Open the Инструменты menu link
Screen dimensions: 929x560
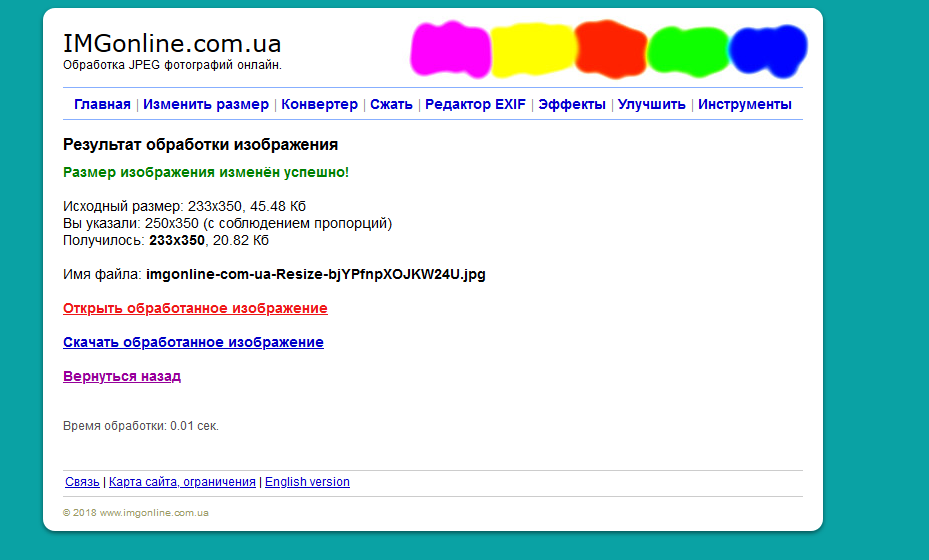745,104
